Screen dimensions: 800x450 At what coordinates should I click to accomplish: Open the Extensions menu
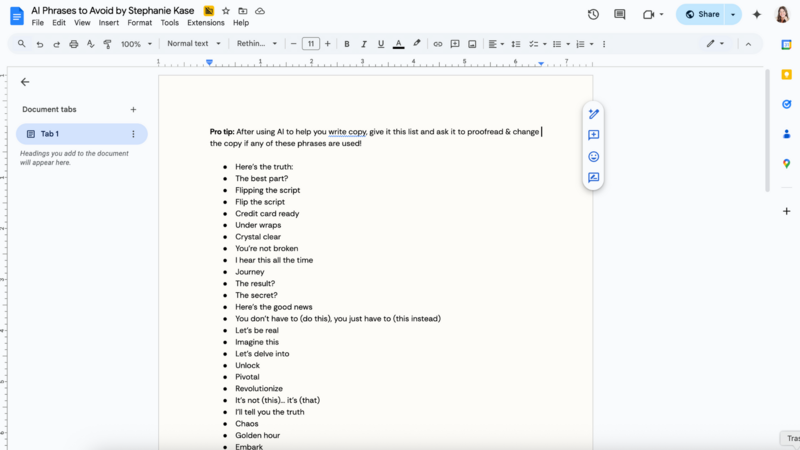click(x=206, y=22)
